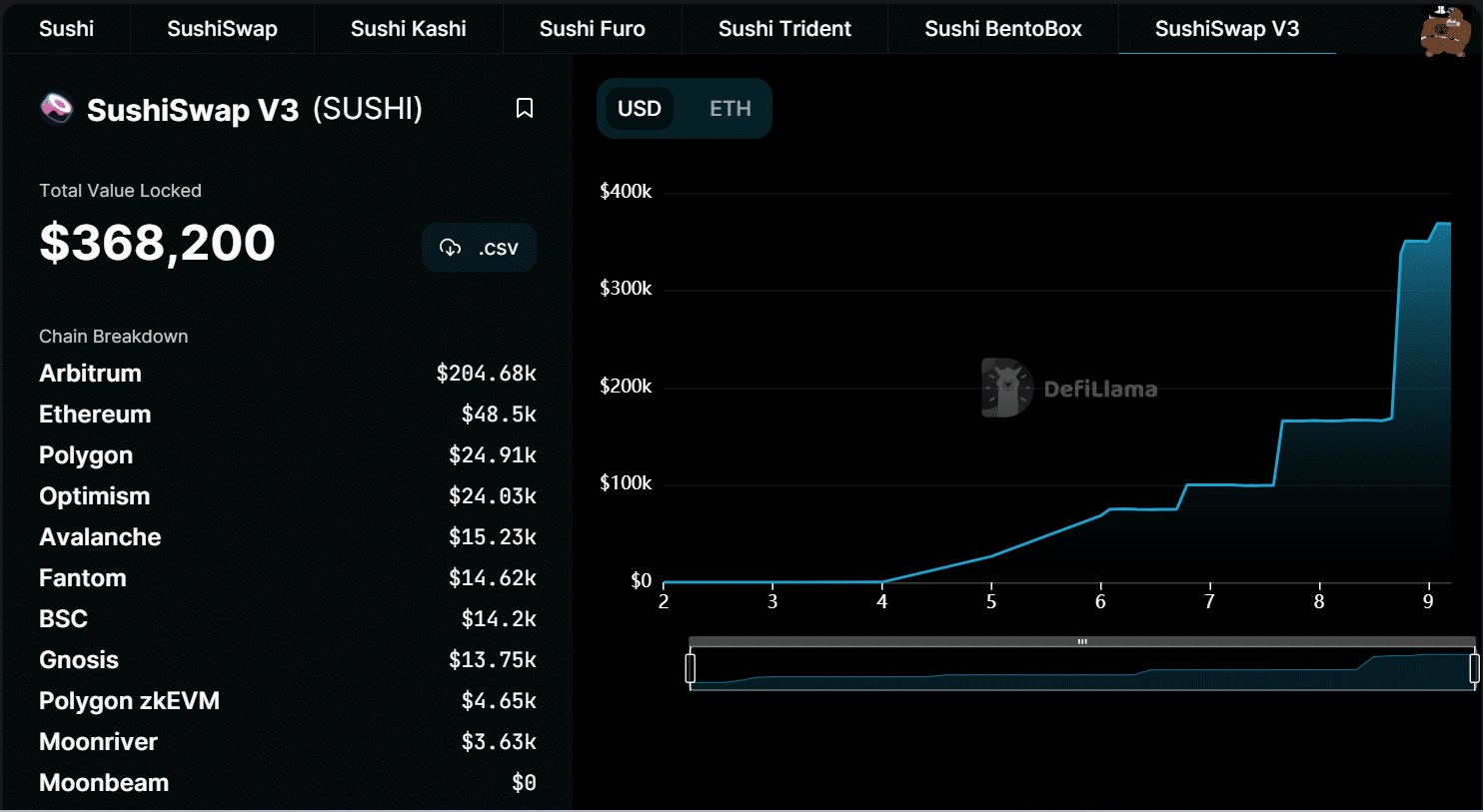Open the Sushi Kashi tab
The height and width of the screenshot is (812, 1483).
pyautogui.click(x=408, y=29)
